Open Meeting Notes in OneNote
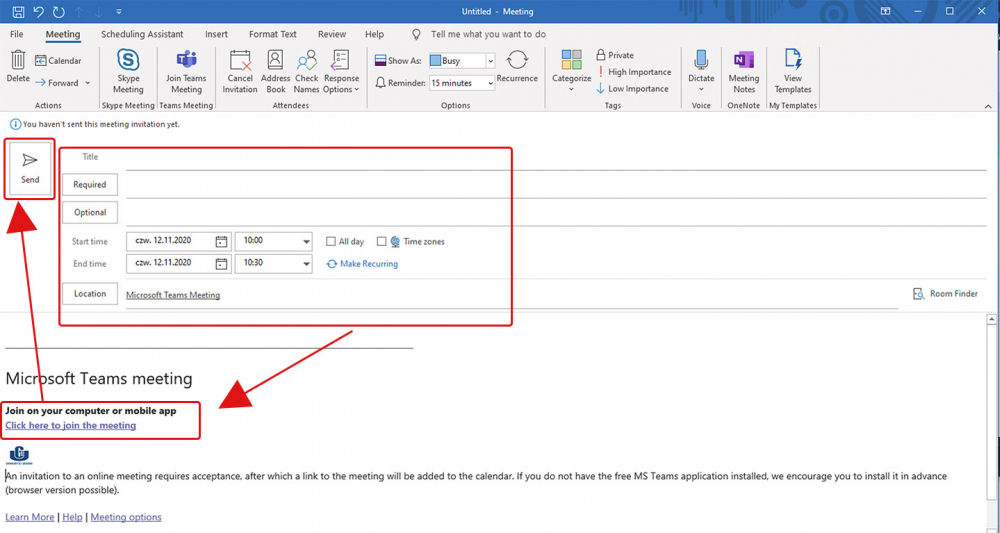Image resolution: width=1000 pixels, height=533 pixels. tap(744, 72)
